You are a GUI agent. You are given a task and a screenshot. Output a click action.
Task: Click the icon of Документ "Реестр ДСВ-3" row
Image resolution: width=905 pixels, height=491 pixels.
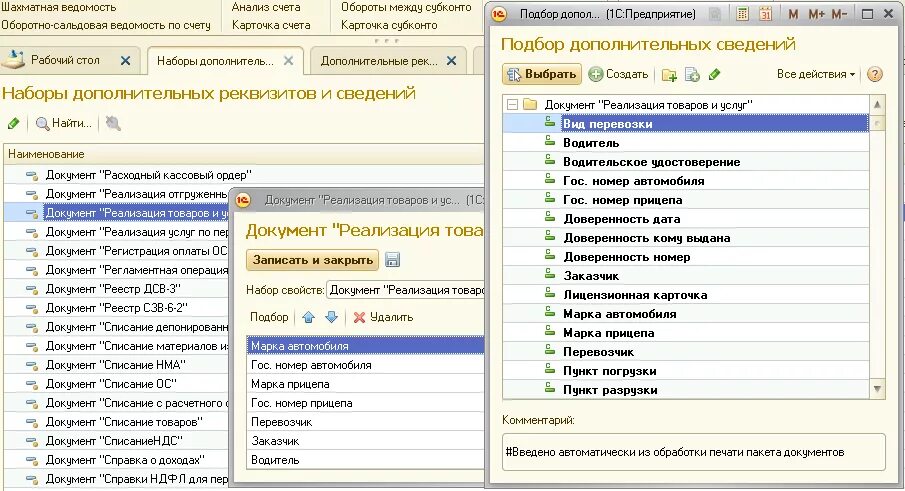(x=32, y=289)
